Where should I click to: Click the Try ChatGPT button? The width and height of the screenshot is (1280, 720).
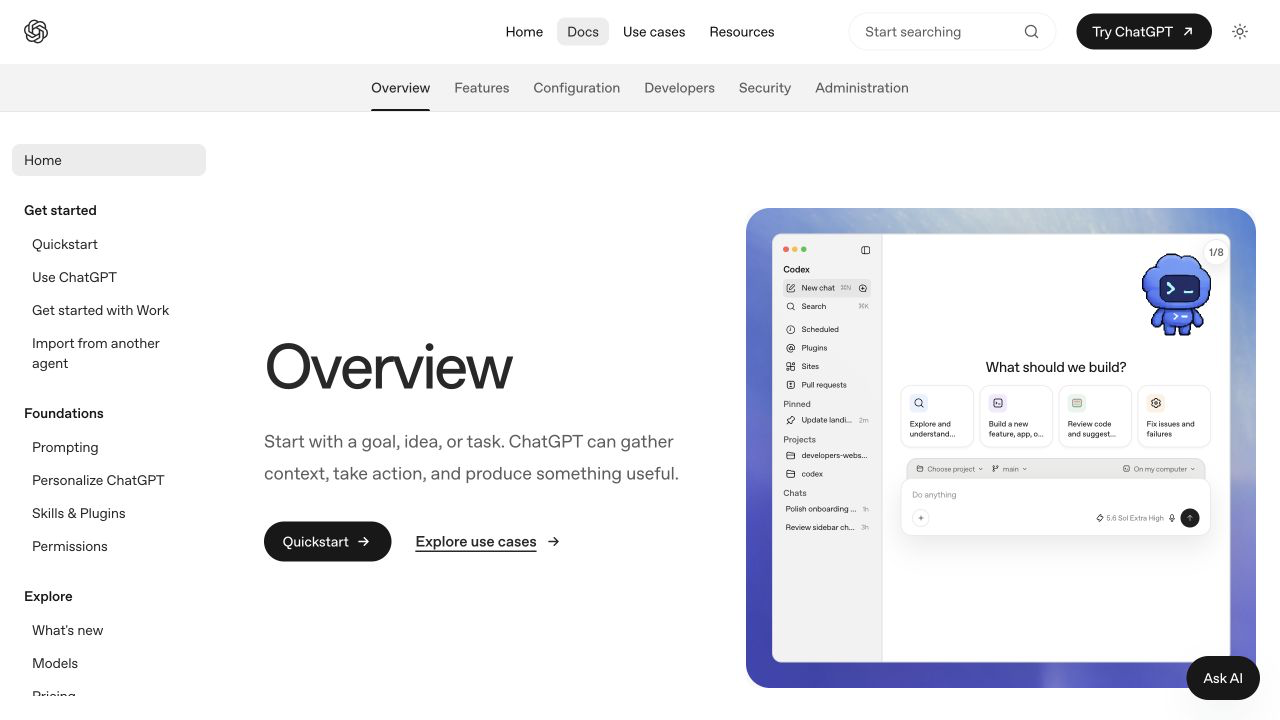(1144, 32)
